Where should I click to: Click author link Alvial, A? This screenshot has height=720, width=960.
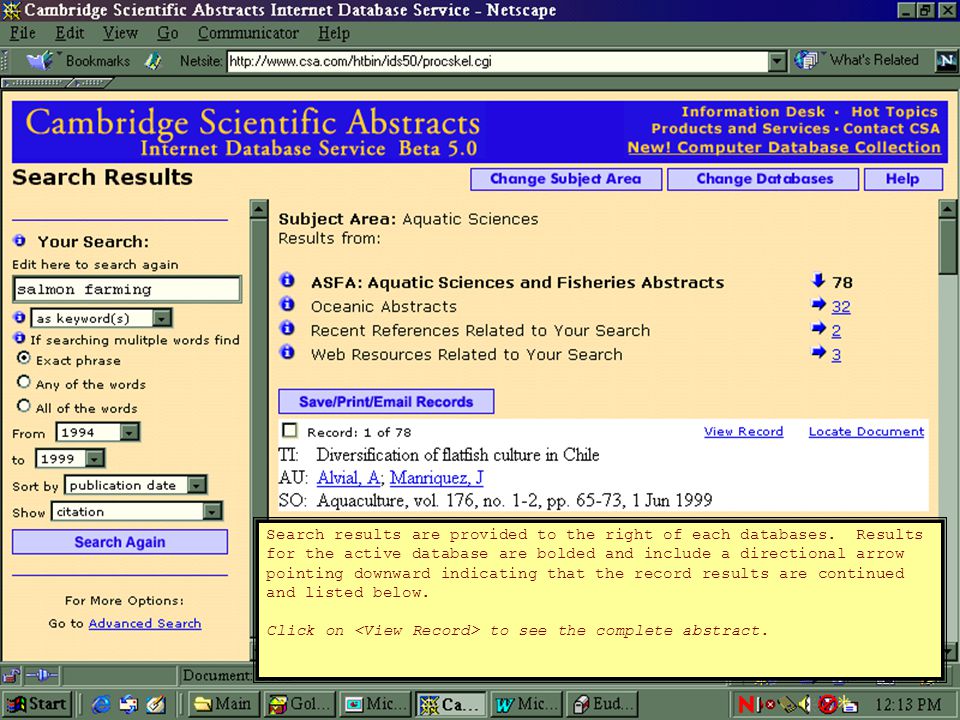[348, 478]
